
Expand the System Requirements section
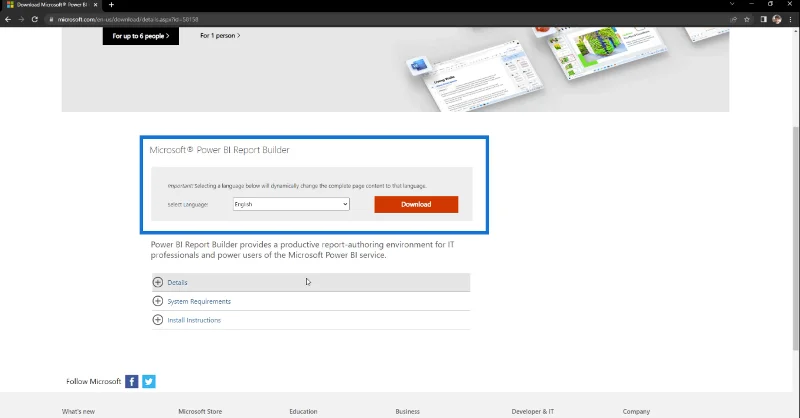[311, 301]
